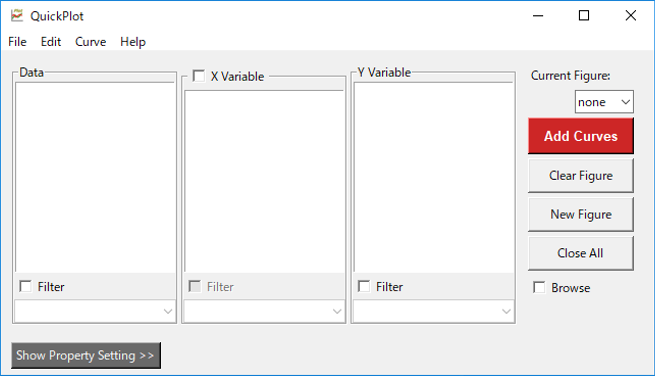655x376 pixels.
Task: Open the Help menu
Action: click(x=133, y=42)
